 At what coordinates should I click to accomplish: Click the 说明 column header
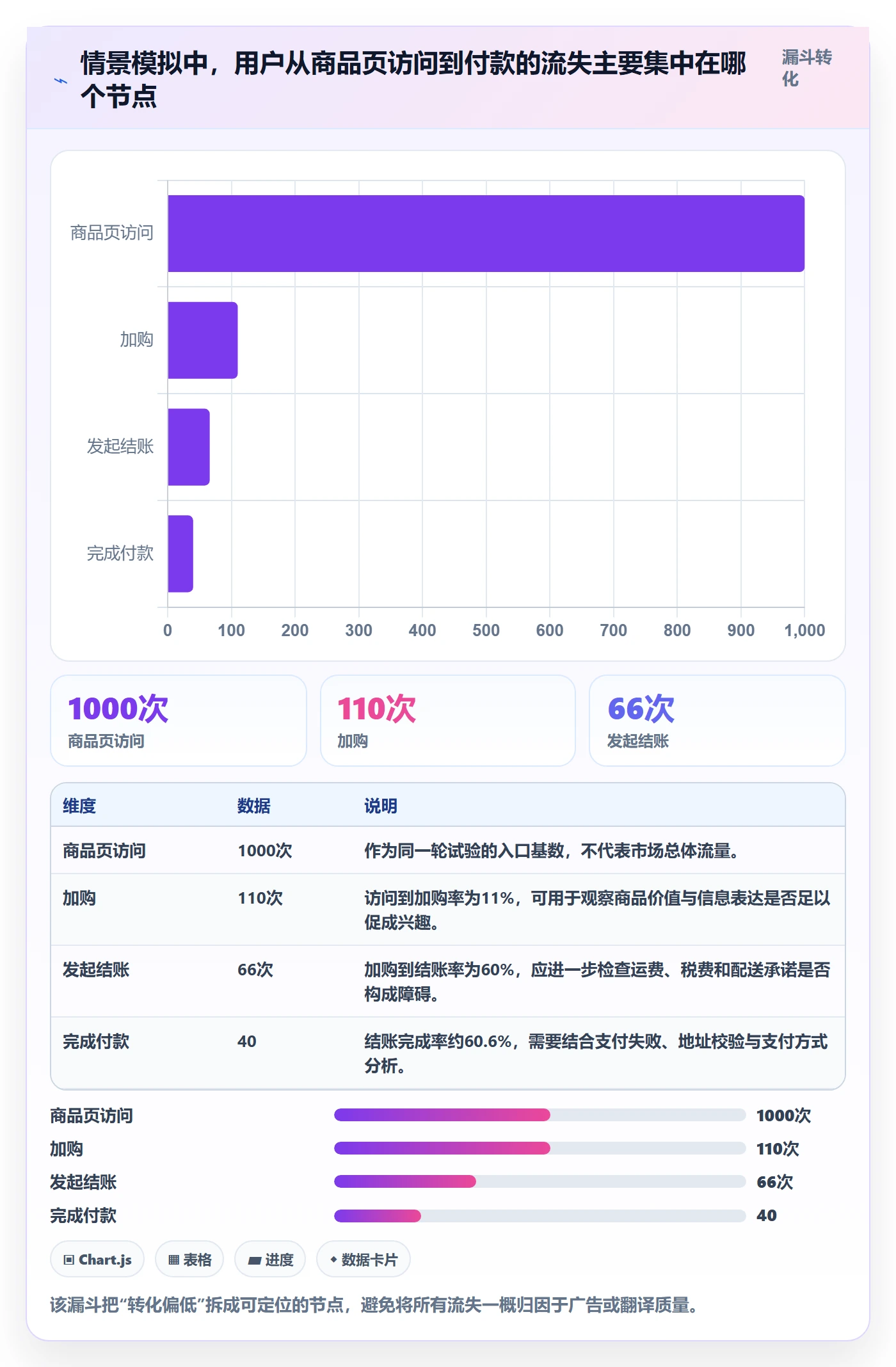pyautogui.click(x=381, y=806)
